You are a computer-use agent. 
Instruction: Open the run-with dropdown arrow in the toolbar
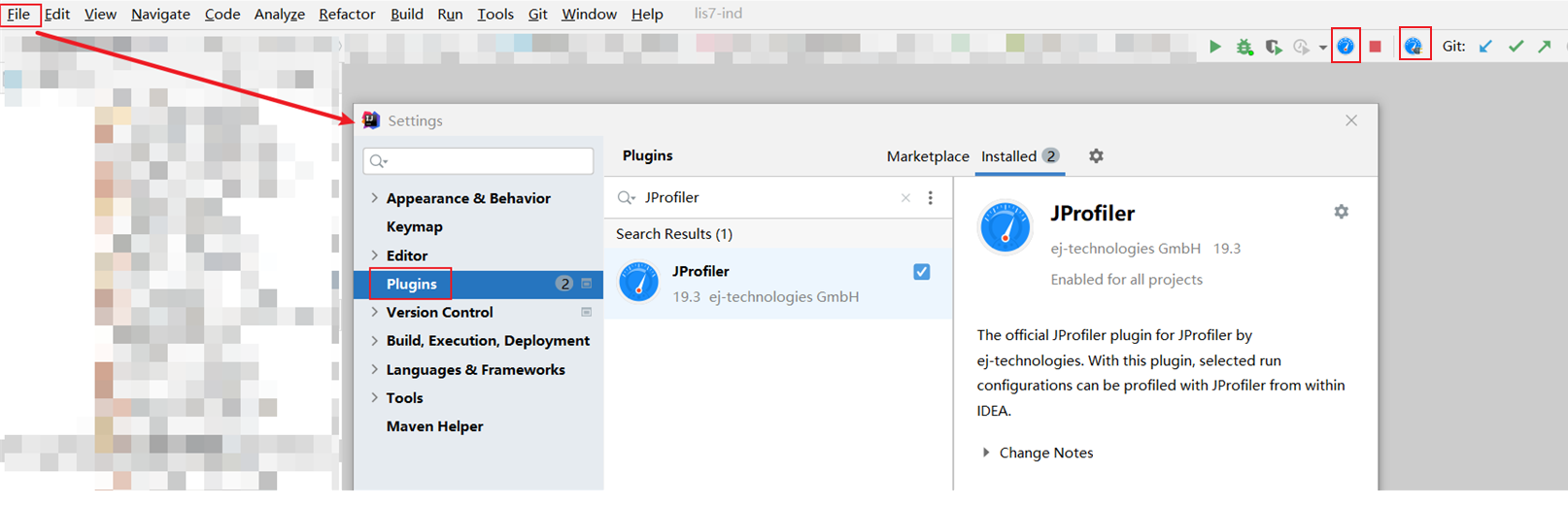[x=1323, y=48]
